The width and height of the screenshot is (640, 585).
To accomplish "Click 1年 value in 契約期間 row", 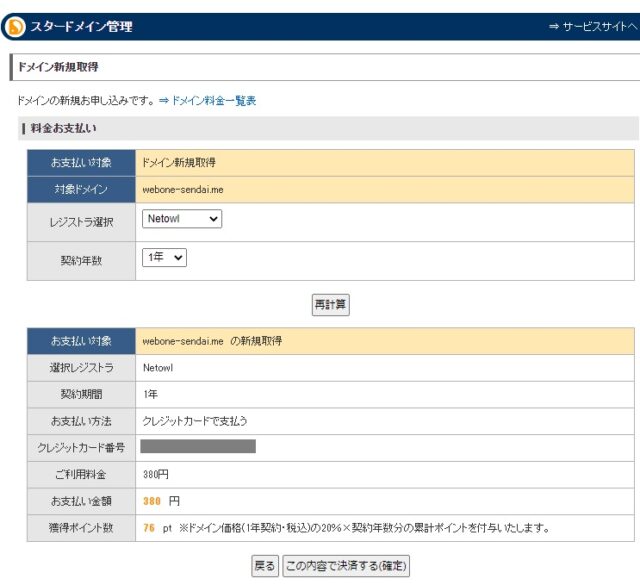I will 150,394.
